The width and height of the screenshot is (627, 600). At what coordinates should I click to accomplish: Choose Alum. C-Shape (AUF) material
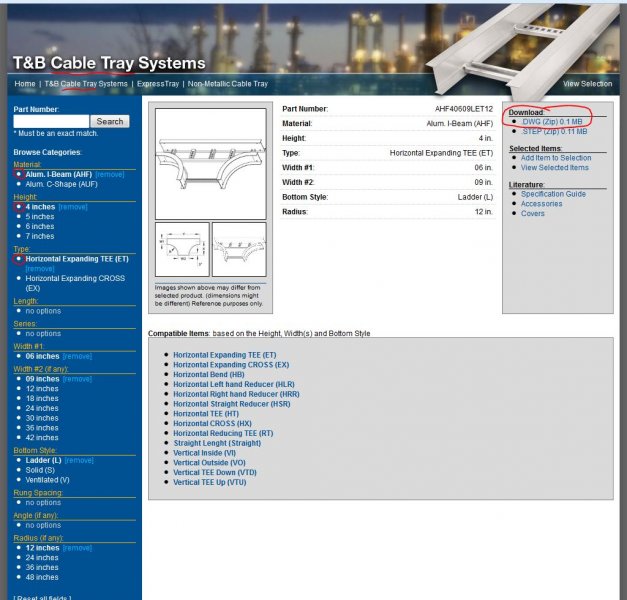[62, 184]
